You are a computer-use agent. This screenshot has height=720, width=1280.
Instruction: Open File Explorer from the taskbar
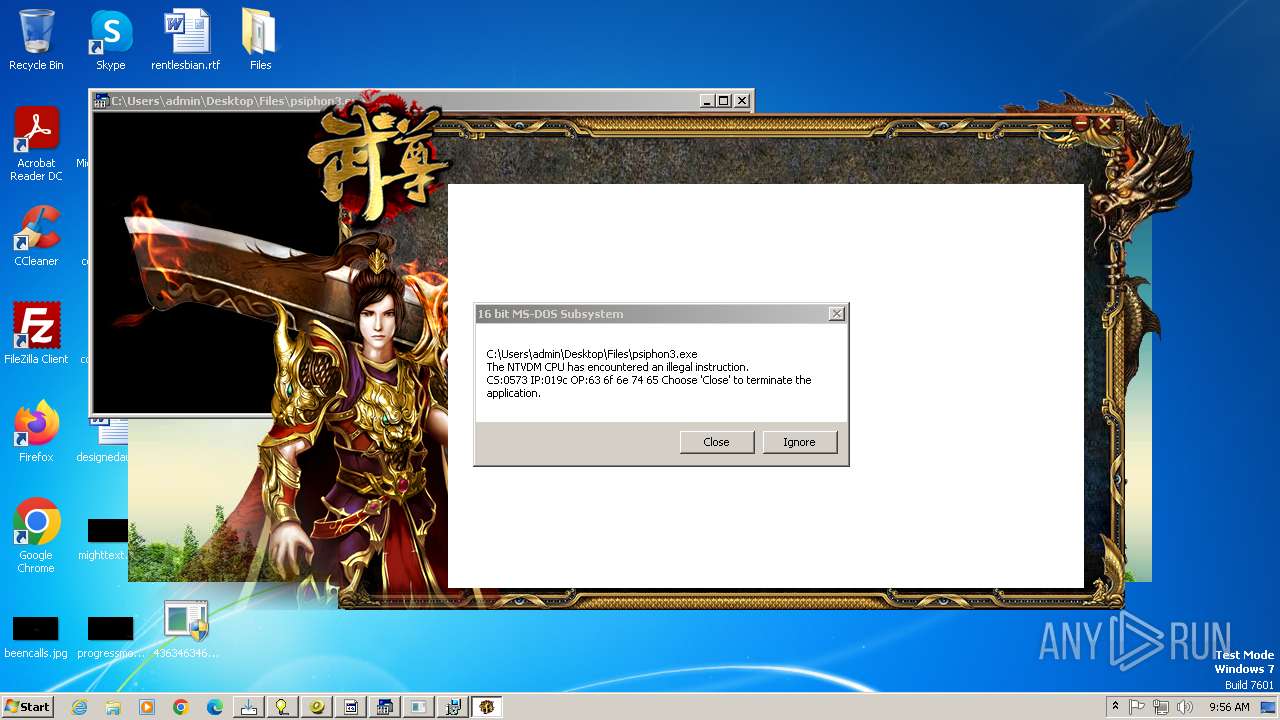point(113,707)
